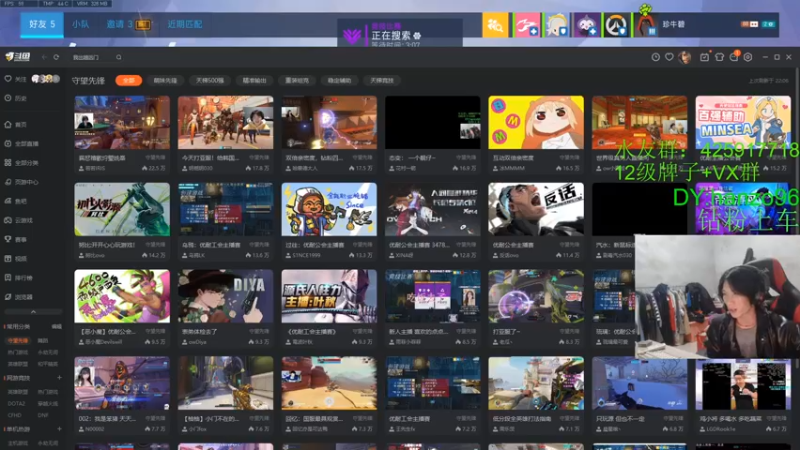Open the 关注 heart item in sidebar

point(15,79)
